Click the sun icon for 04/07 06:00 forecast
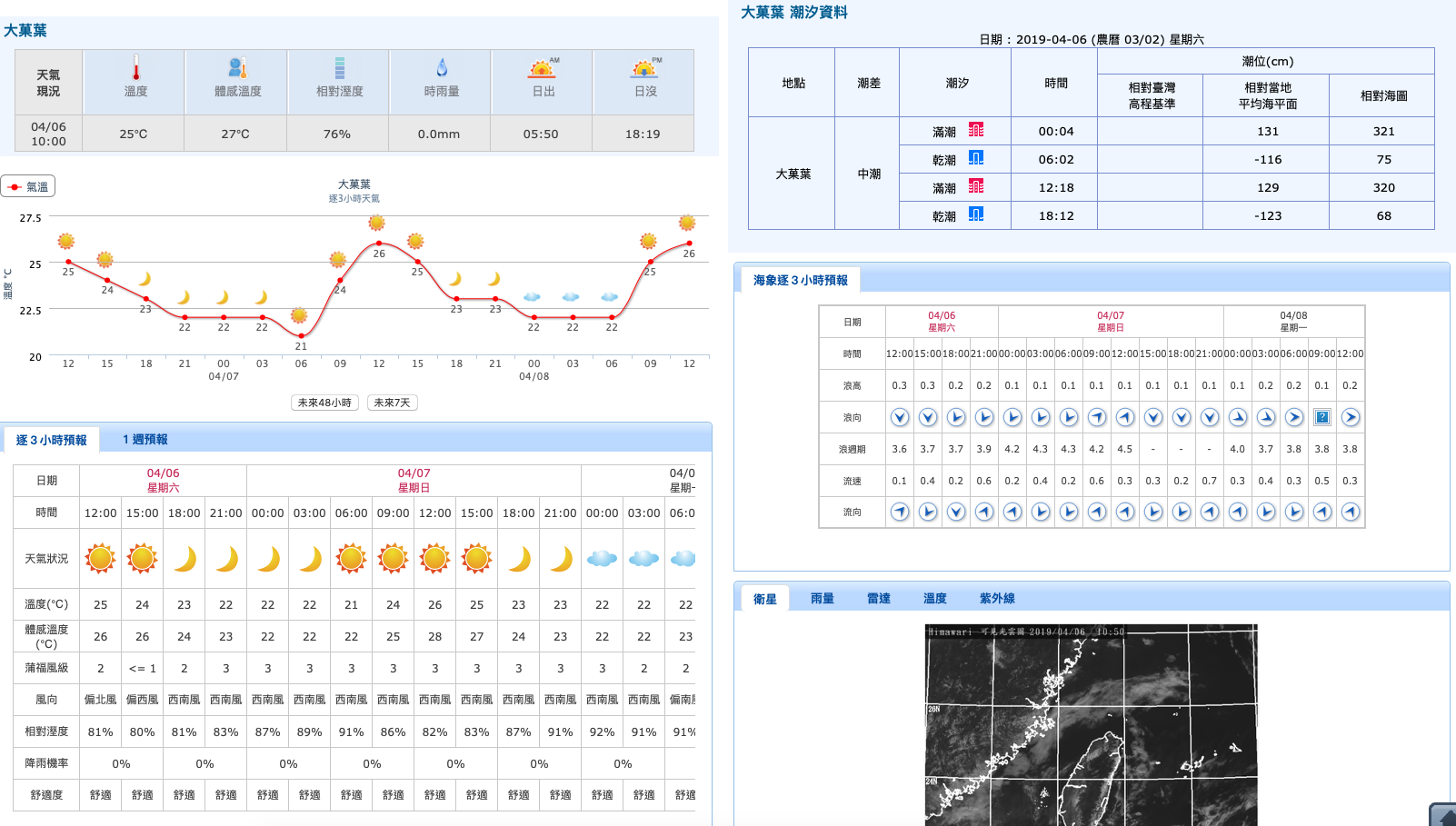 (x=352, y=558)
